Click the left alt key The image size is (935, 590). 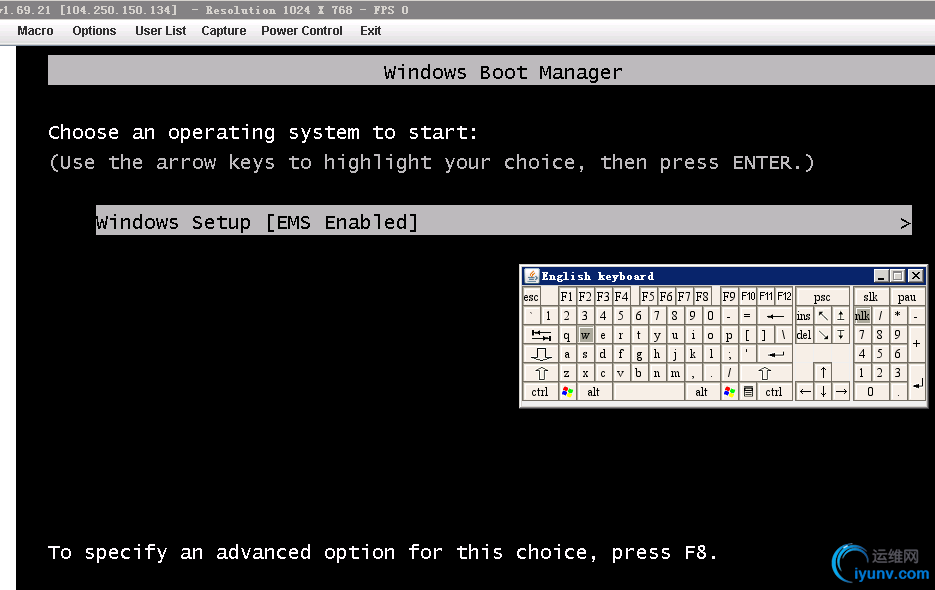pos(593,392)
